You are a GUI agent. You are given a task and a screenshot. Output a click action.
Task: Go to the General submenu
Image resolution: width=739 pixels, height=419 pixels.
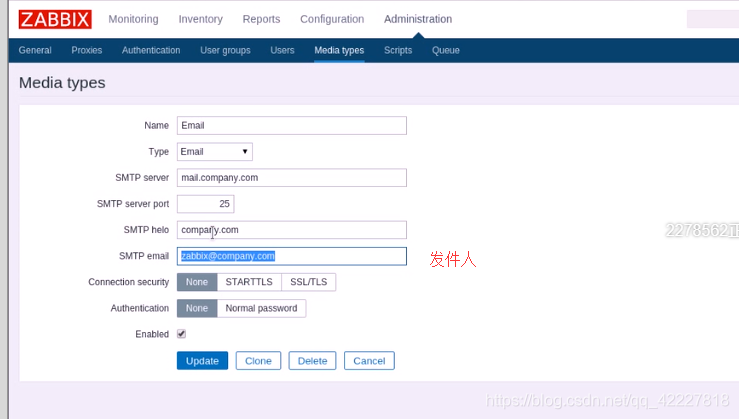click(35, 50)
